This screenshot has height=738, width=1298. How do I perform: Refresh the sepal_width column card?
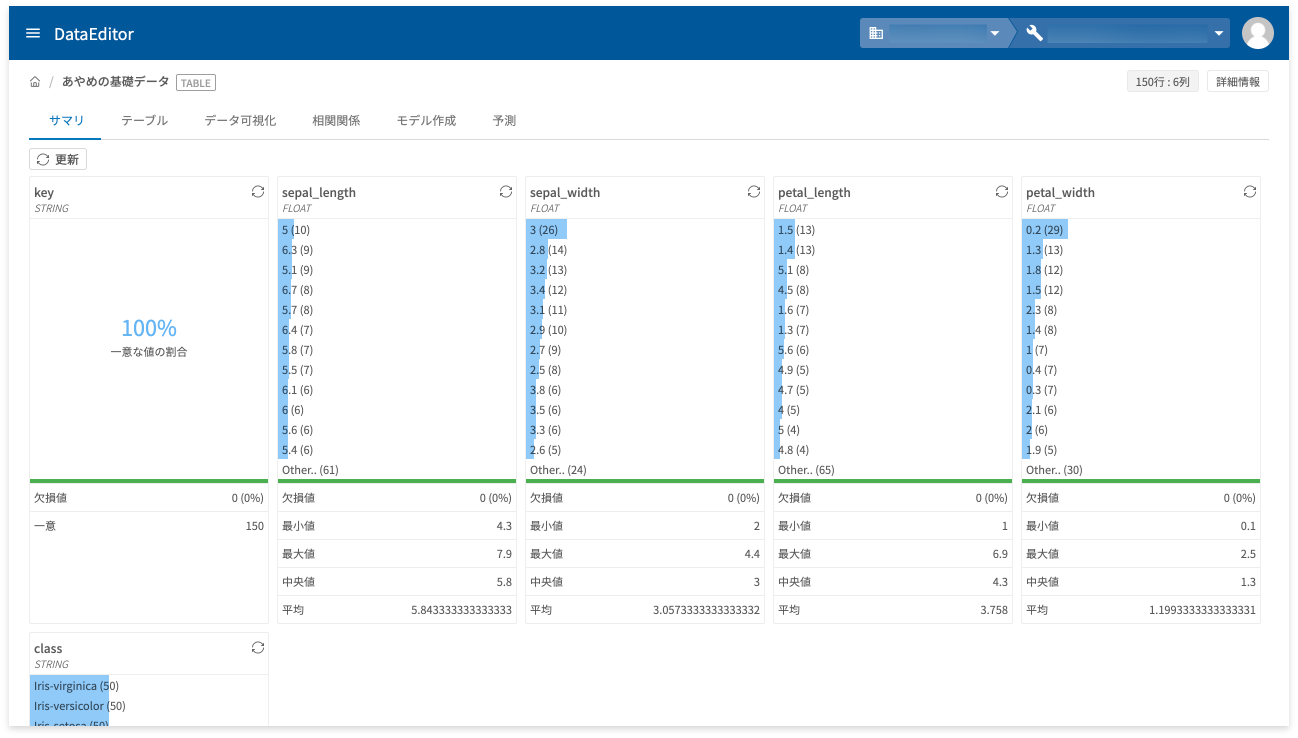coord(754,191)
